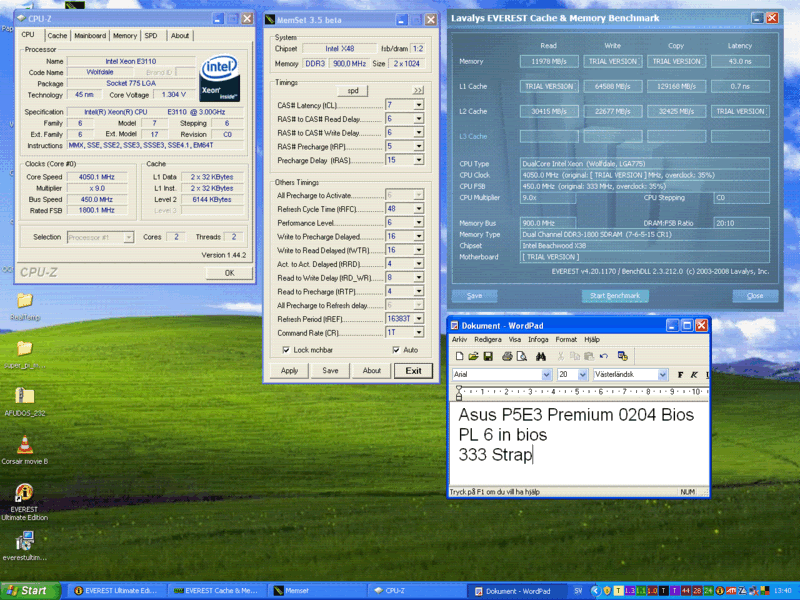Click the Apply button in MemSet
Image resolution: width=800 pixels, height=600 pixels.
point(289,371)
